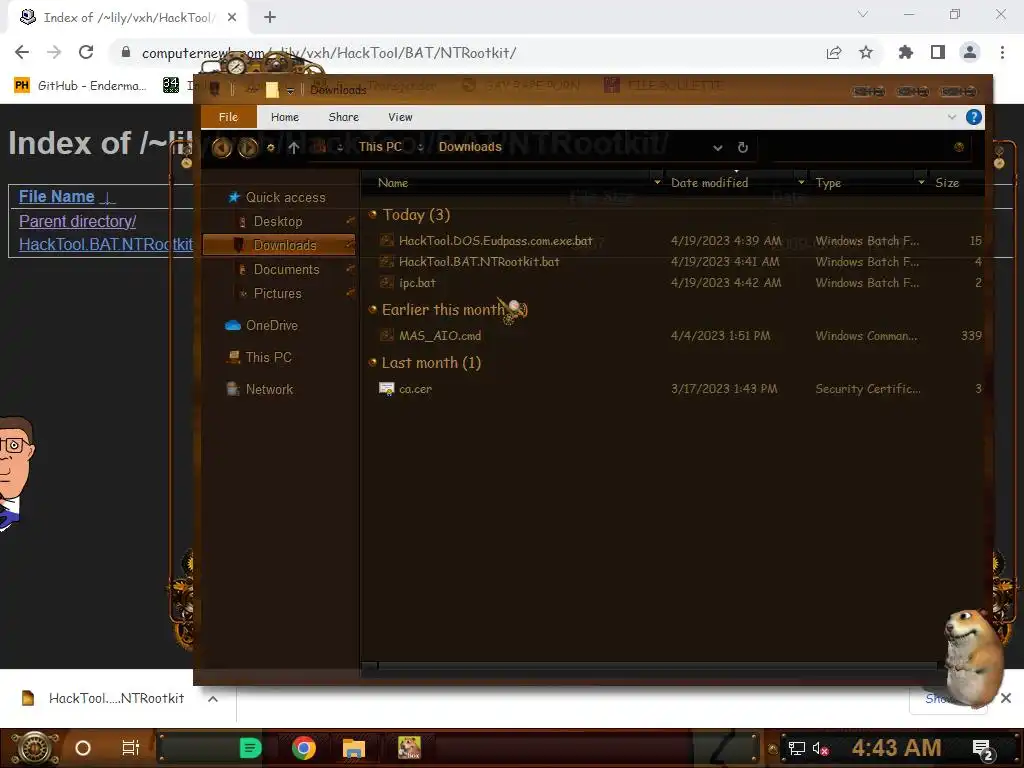The height and width of the screenshot is (768, 1024).
Task: Open Cortana circle on taskbar
Action: (83, 748)
